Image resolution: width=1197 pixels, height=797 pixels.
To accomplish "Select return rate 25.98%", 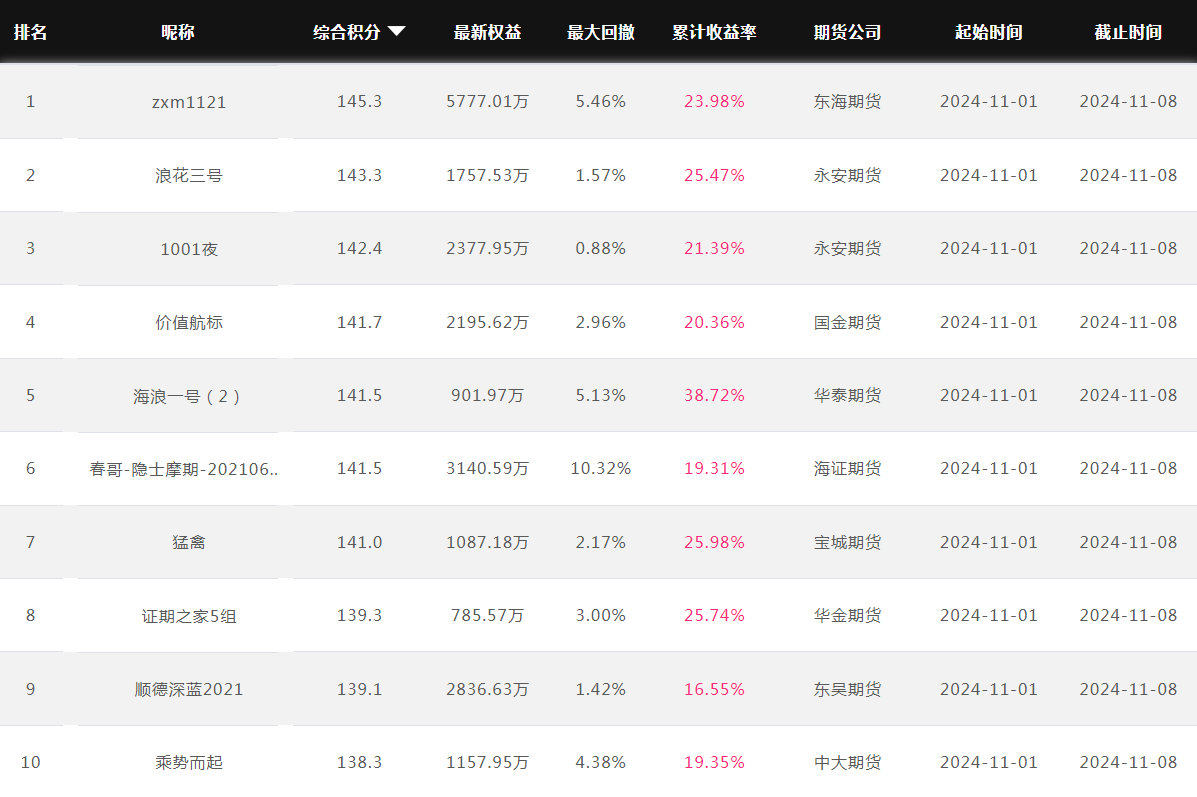I will (x=715, y=542).
